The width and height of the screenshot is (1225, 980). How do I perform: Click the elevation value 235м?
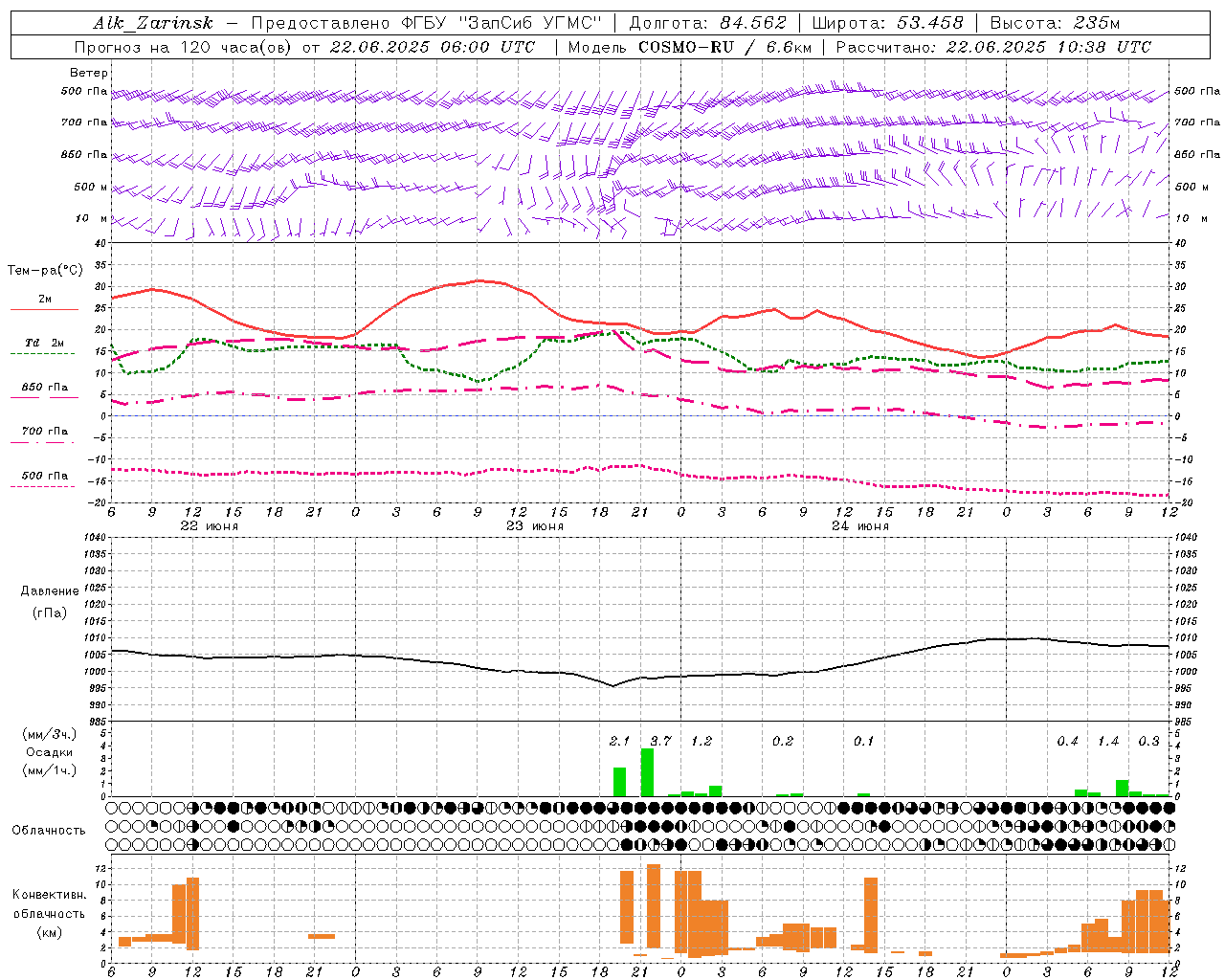pyautogui.click(x=1097, y=23)
